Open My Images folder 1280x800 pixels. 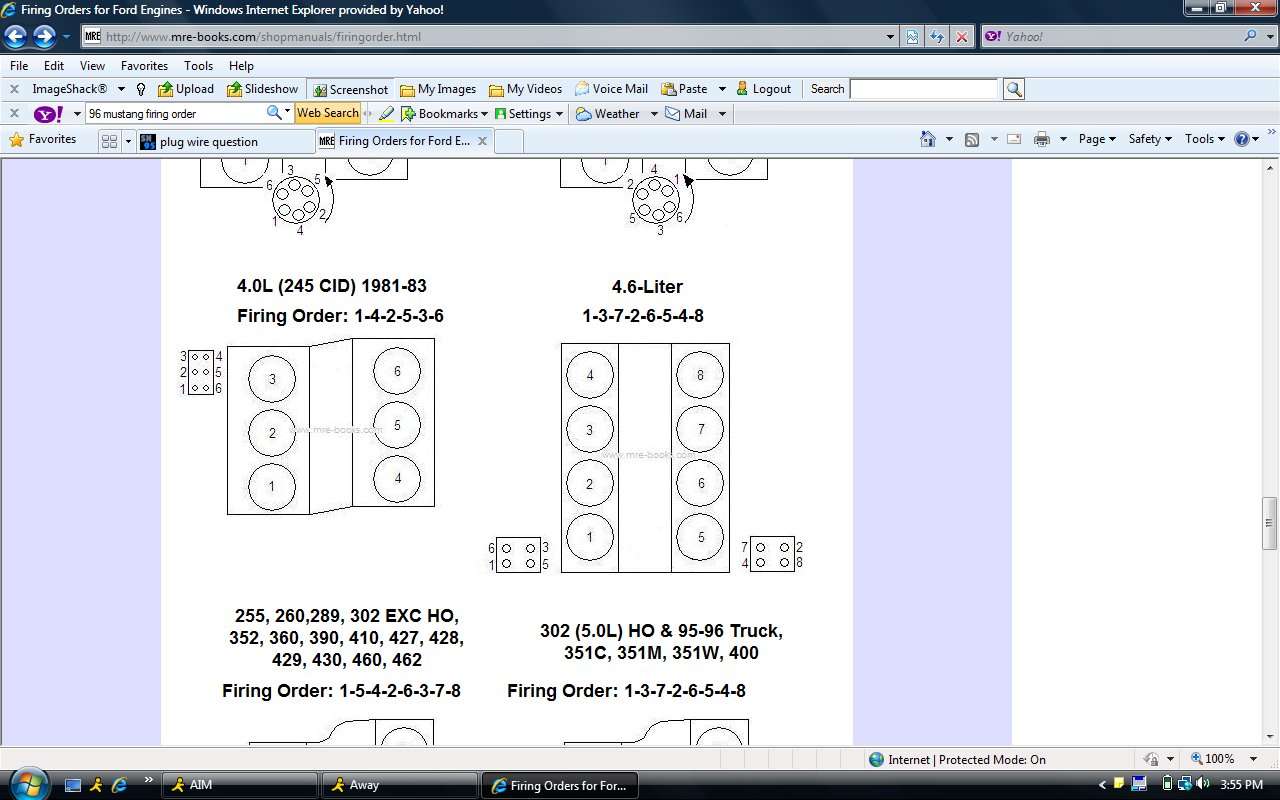[x=438, y=89]
